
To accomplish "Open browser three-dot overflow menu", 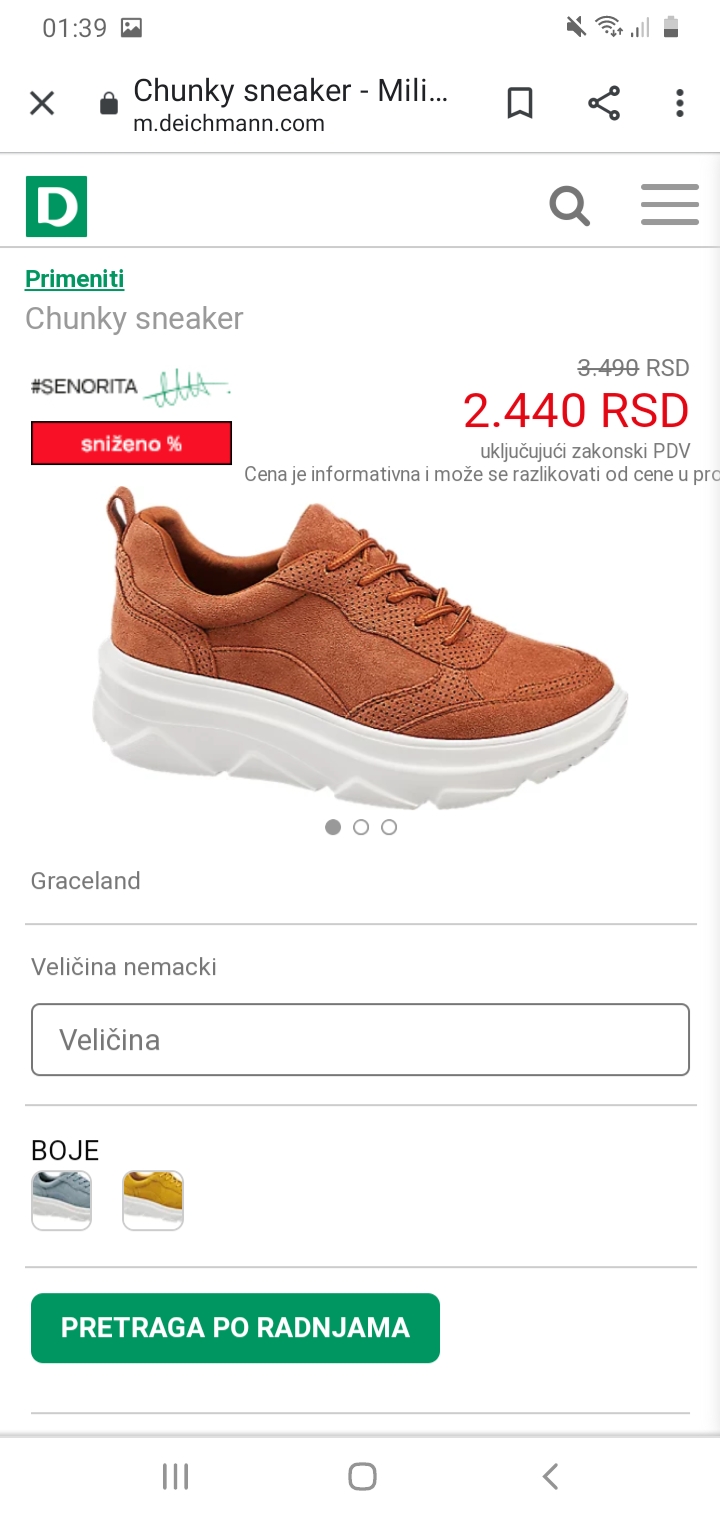I will tap(680, 103).
